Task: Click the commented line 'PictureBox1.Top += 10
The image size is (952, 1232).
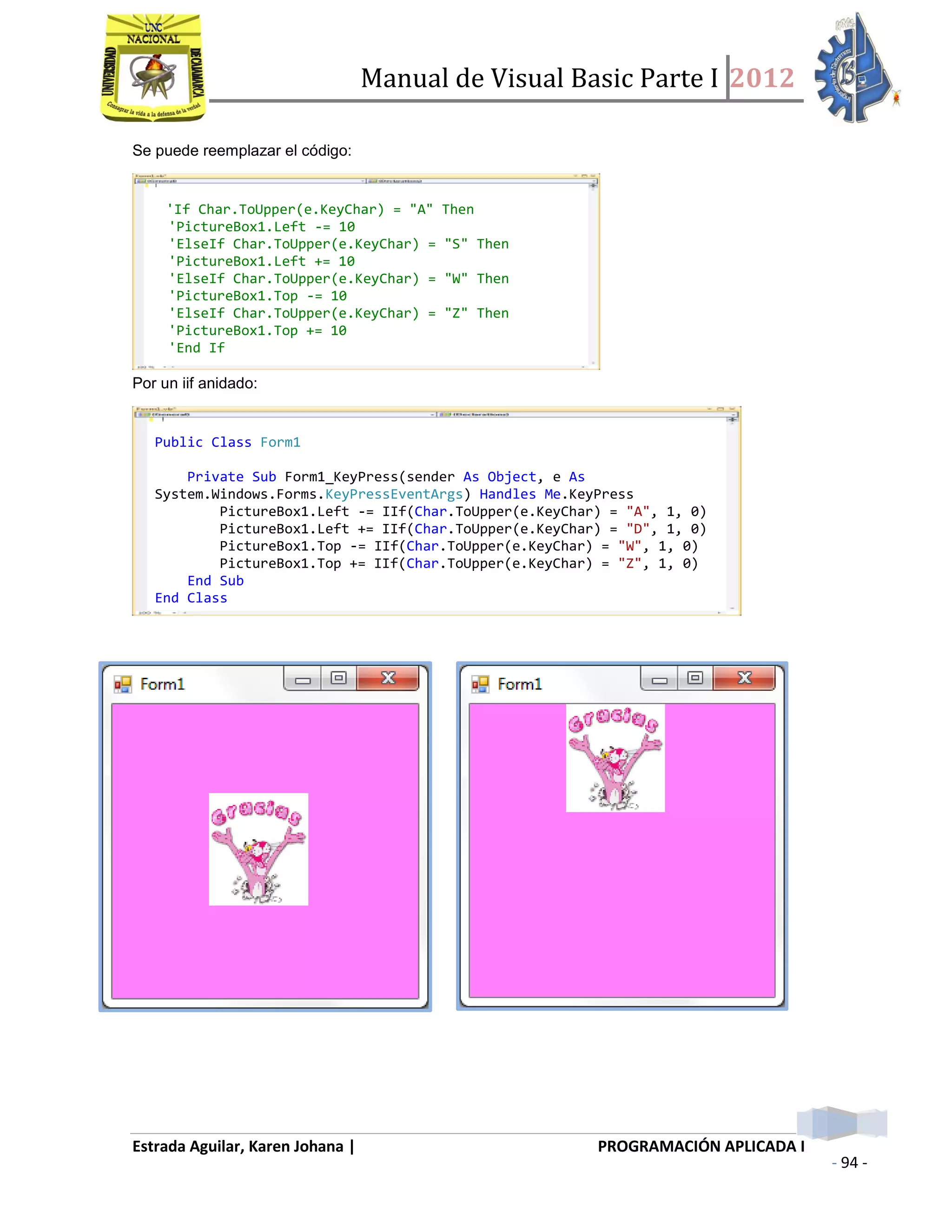Action: [x=258, y=331]
